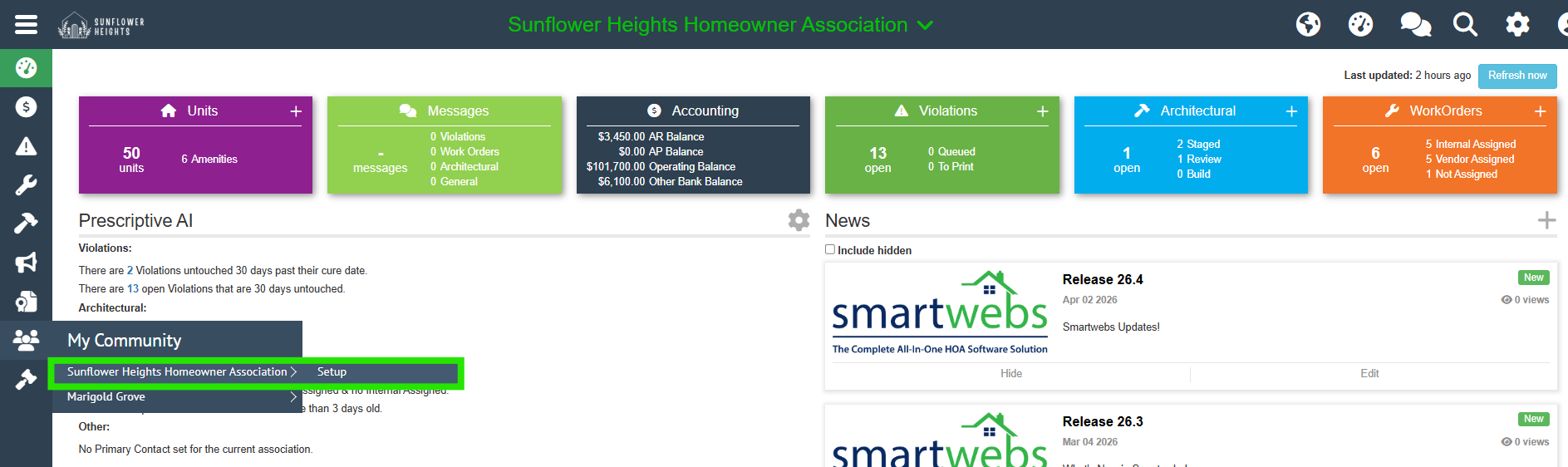Open the chat messages icon in header

click(1415, 25)
